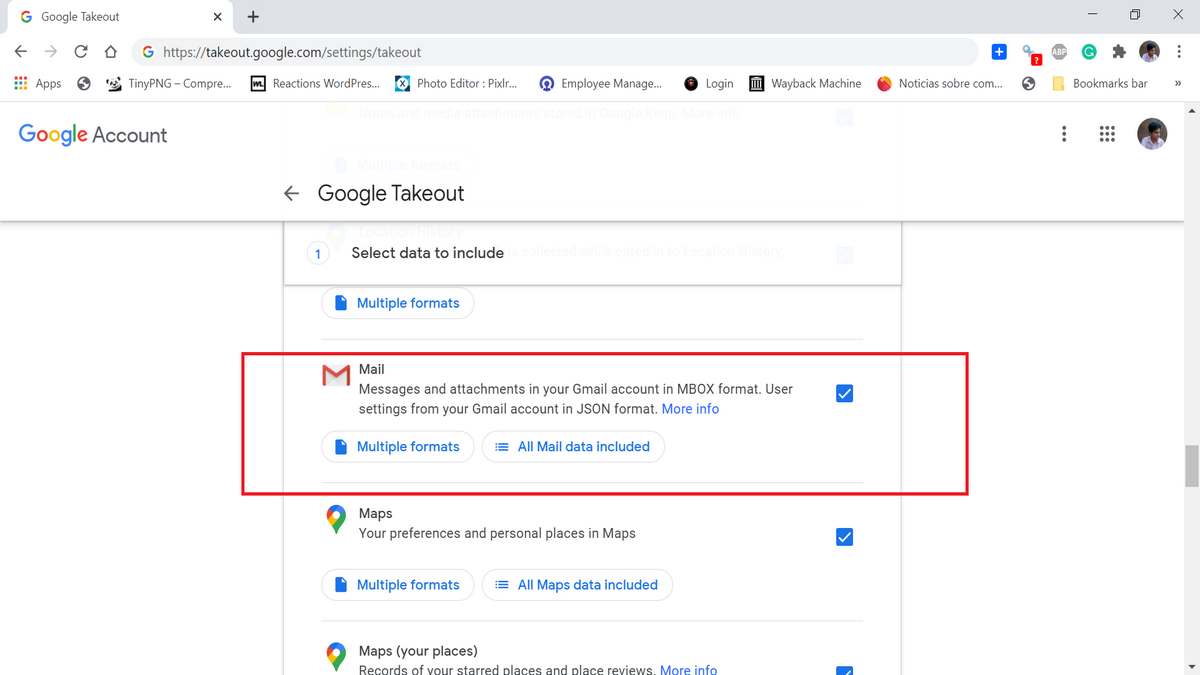Viewport: 1200px width, 675px height.
Task: Open the Photo Editor Pixlr bookmark
Action: (x=457, y=84)
